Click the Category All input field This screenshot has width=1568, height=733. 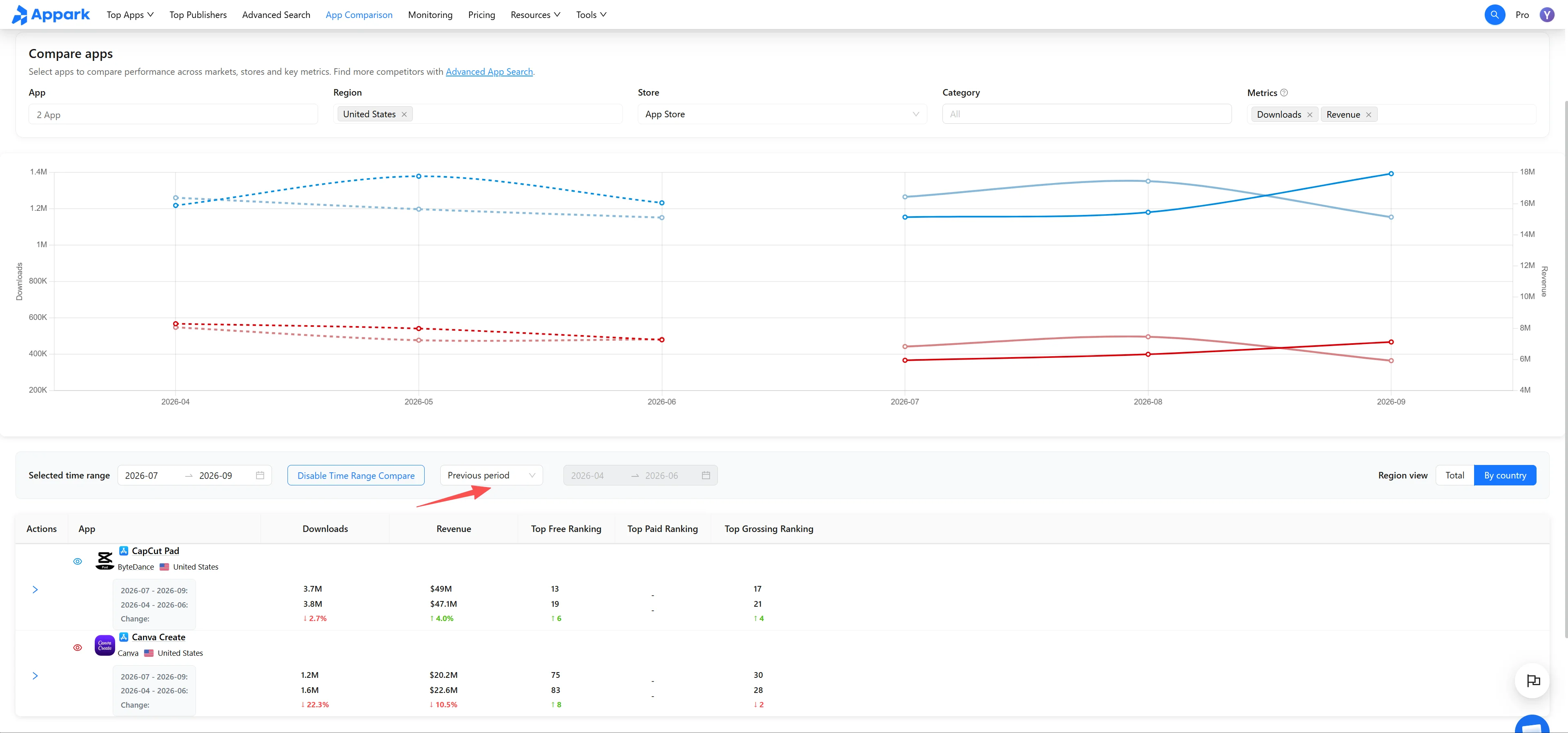pos(1087,114)
